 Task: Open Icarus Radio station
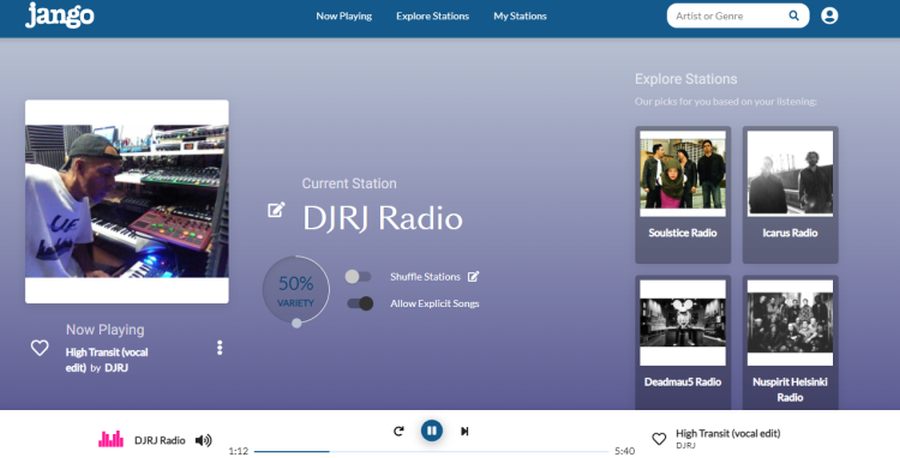coord(790,195)
